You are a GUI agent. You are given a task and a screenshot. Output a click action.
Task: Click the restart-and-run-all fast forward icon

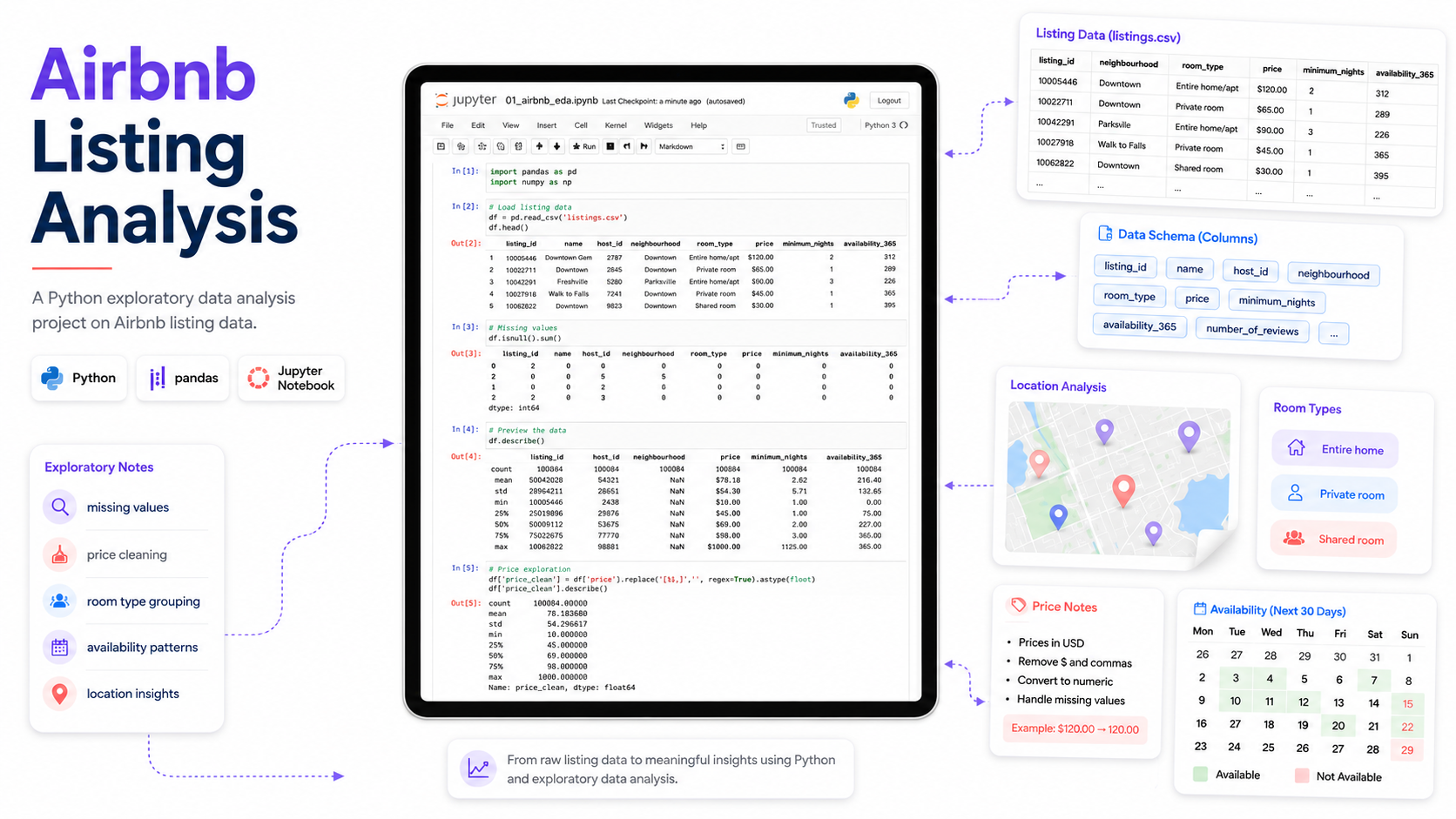pyautogui.click(x=644, y=146)
